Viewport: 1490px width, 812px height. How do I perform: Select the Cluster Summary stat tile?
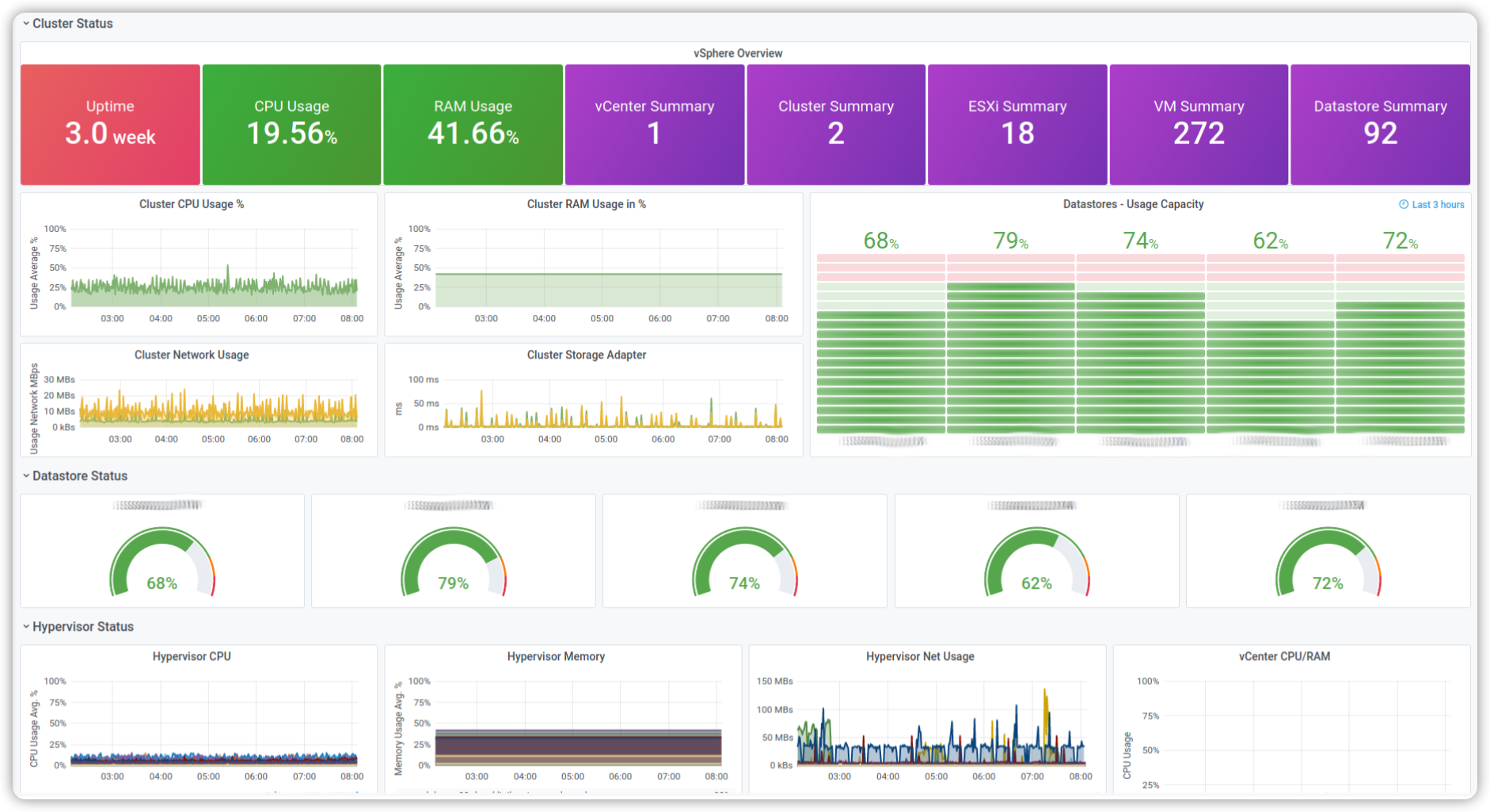tap(836, 124)
